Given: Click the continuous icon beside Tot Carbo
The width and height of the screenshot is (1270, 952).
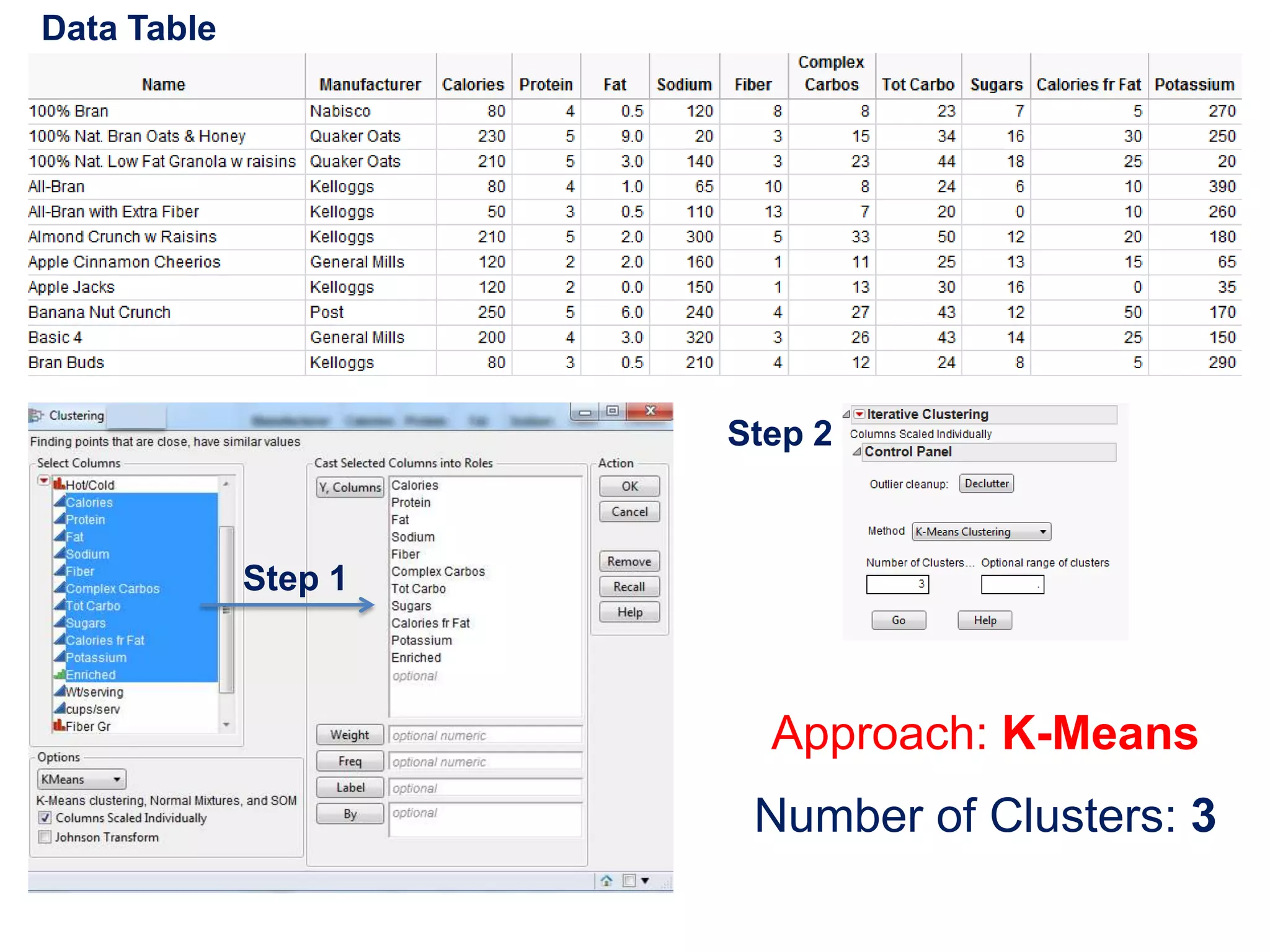Looking at the screenshot, I should [60, 605].
